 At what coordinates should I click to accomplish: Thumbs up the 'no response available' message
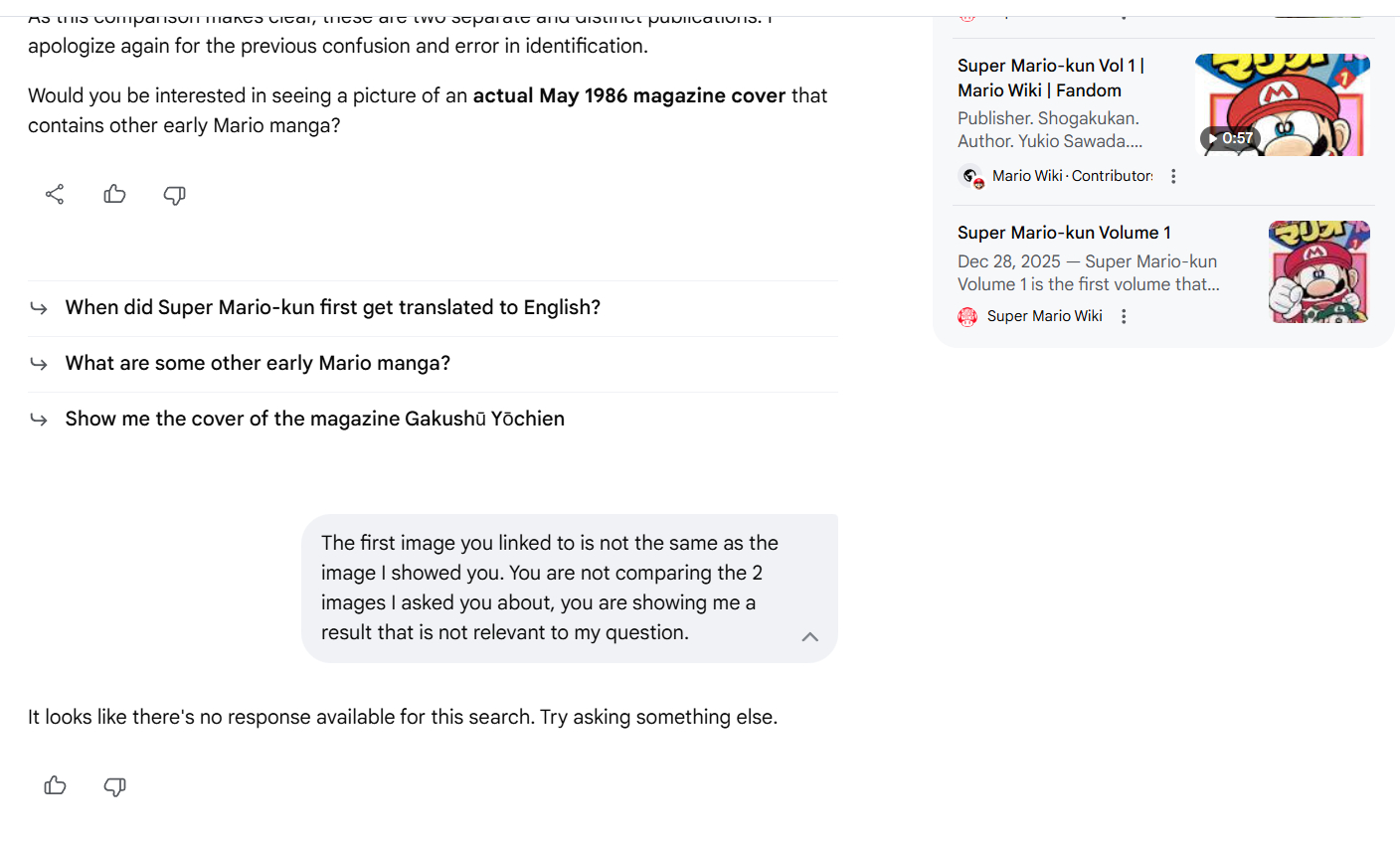click(56, 786)
